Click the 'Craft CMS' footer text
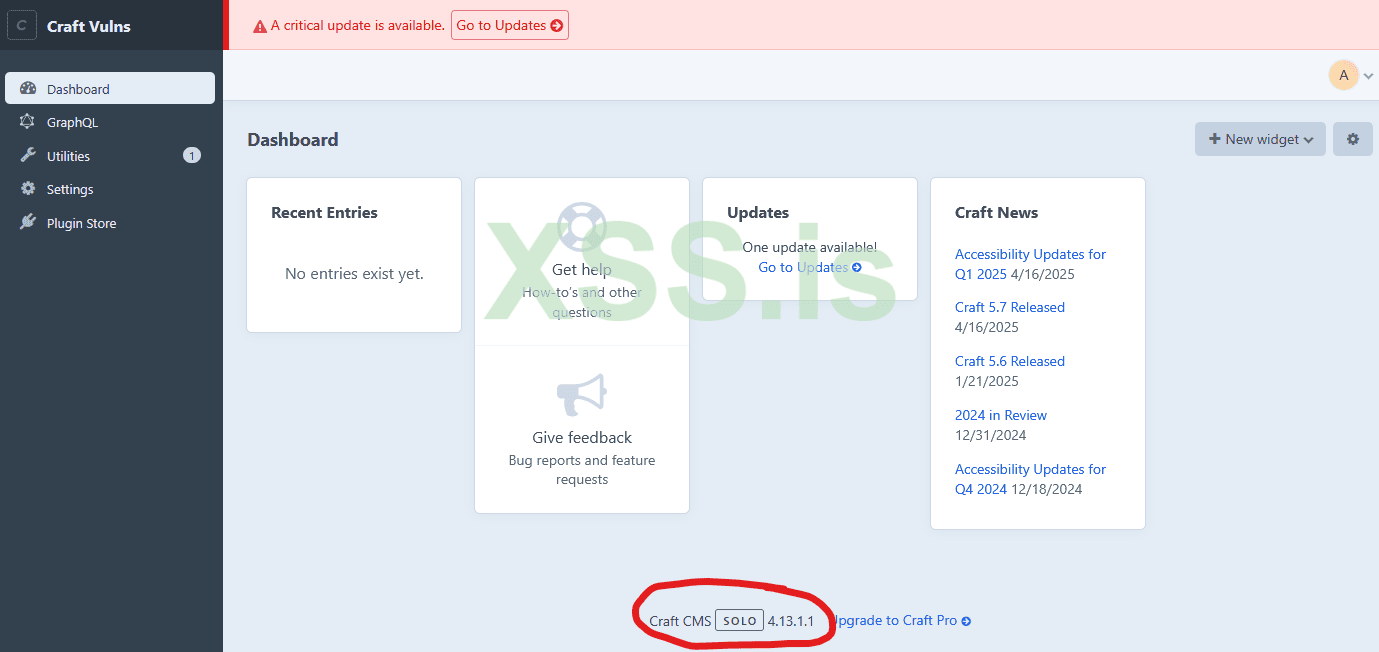 680,621
